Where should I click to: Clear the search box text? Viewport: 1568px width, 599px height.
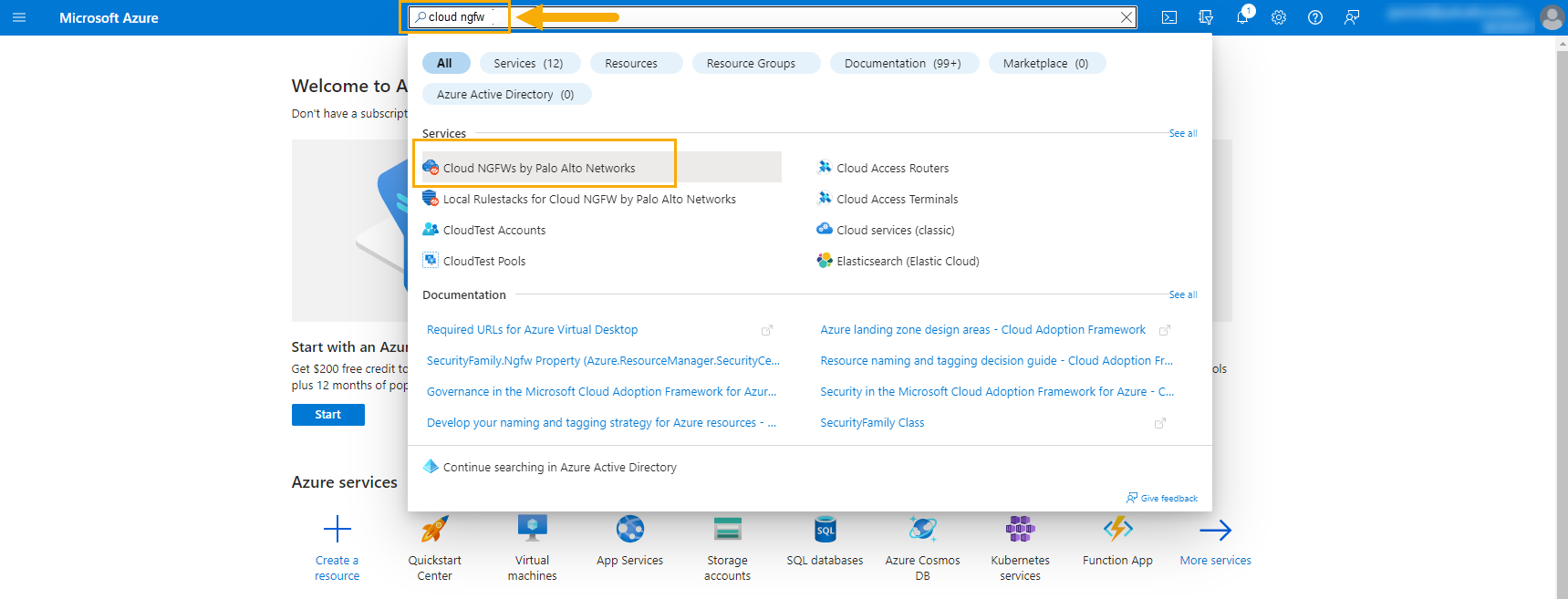(1127, 17)
